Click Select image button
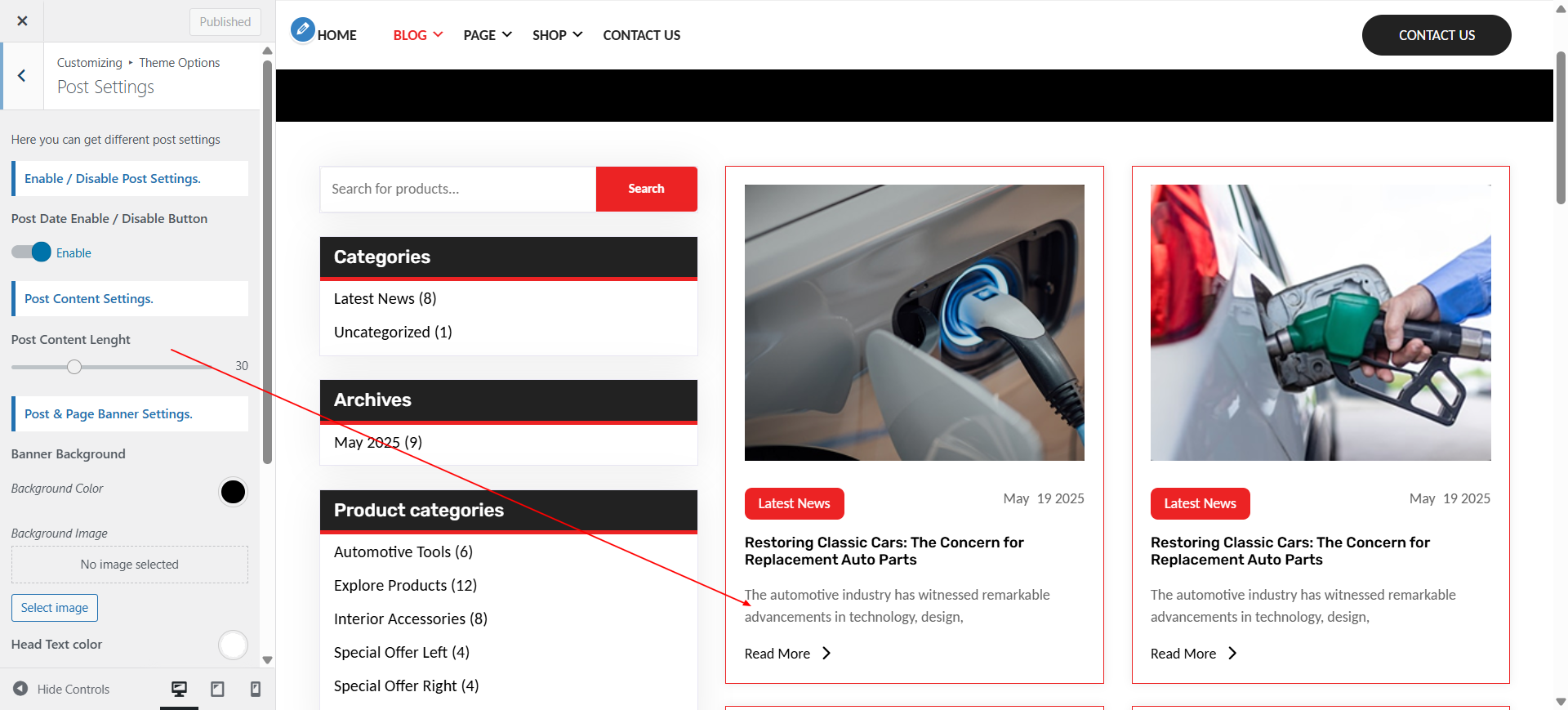1568x710 pixels. coord(55,608)
